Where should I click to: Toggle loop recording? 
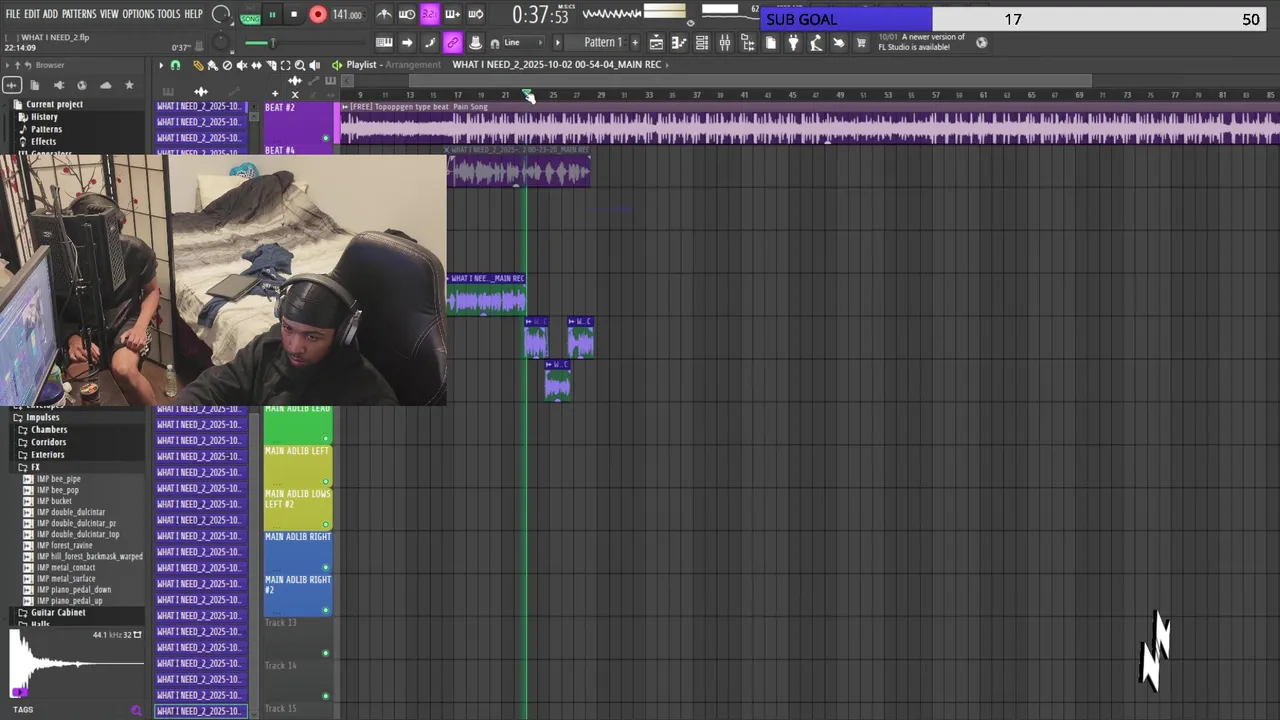pos(476,14)
